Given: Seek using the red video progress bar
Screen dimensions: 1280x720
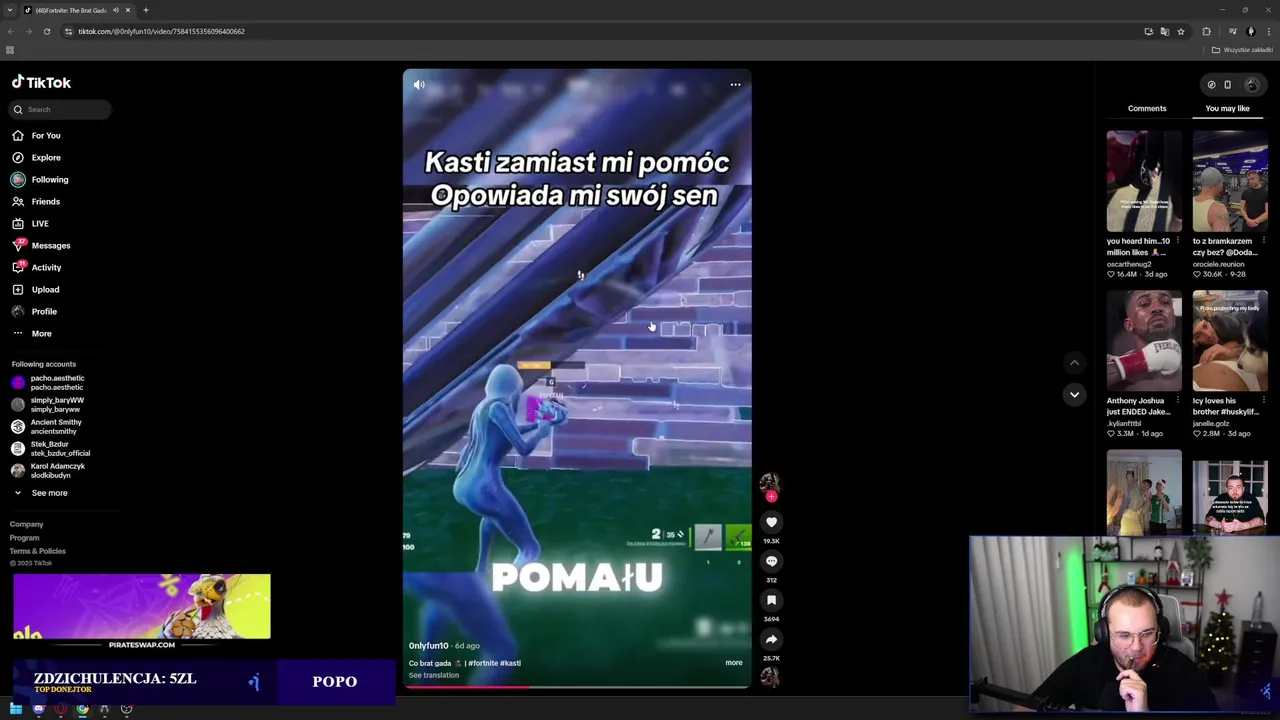Looking at the screenshot, I should (x=577, y=687).
